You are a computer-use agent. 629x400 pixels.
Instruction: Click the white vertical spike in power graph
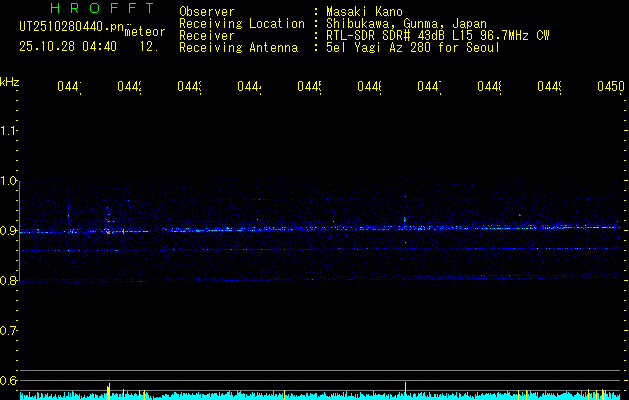(405, 389)
